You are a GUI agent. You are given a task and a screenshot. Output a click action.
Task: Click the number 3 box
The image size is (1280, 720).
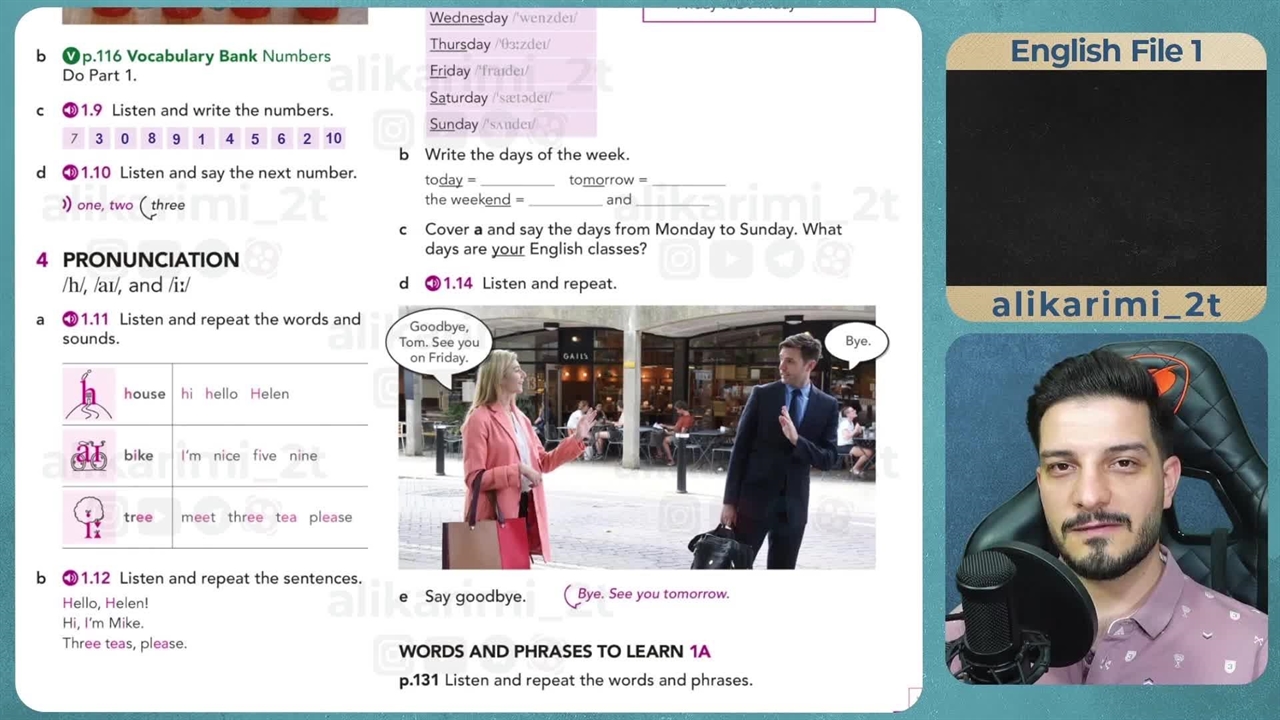tap(99, 139)
